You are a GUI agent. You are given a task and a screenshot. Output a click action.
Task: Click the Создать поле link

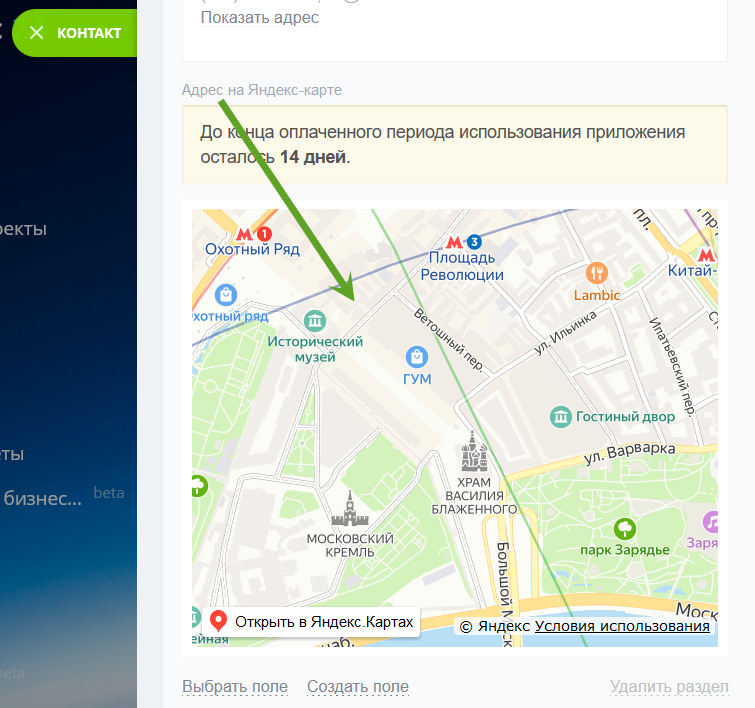coord(358,686)
